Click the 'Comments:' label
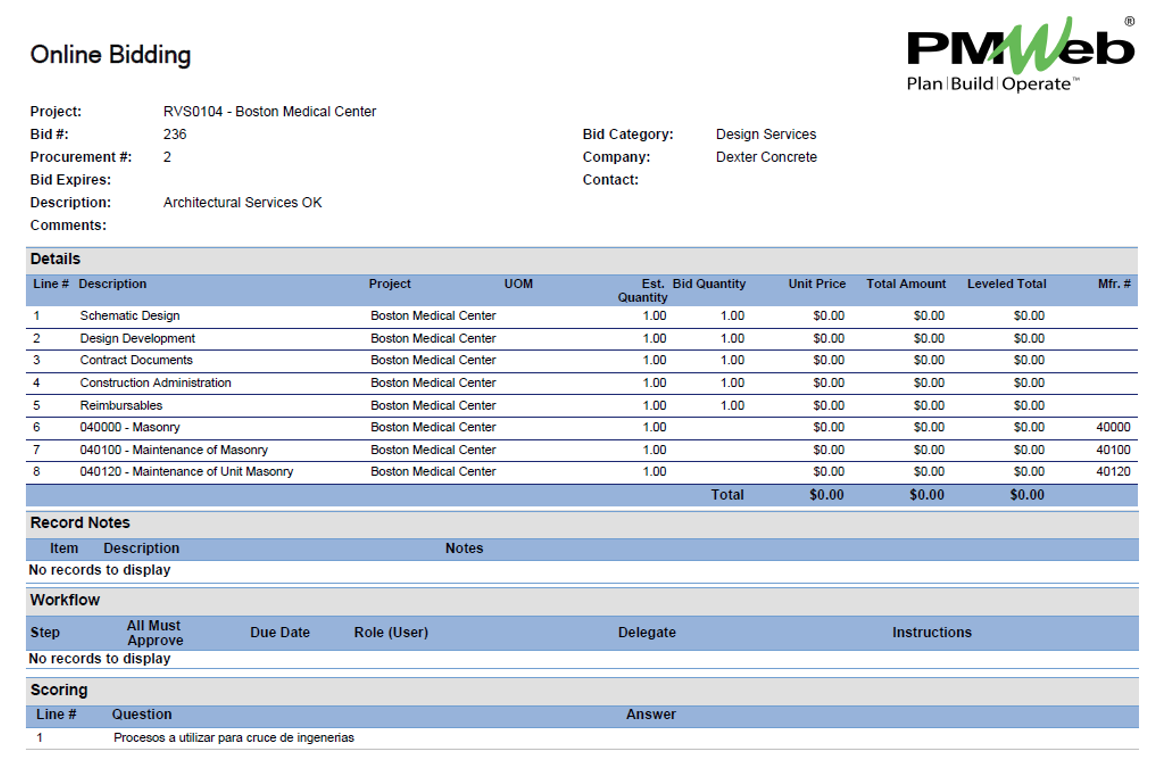Viewport: 1165px width, 771px height. tap(68, 225)
